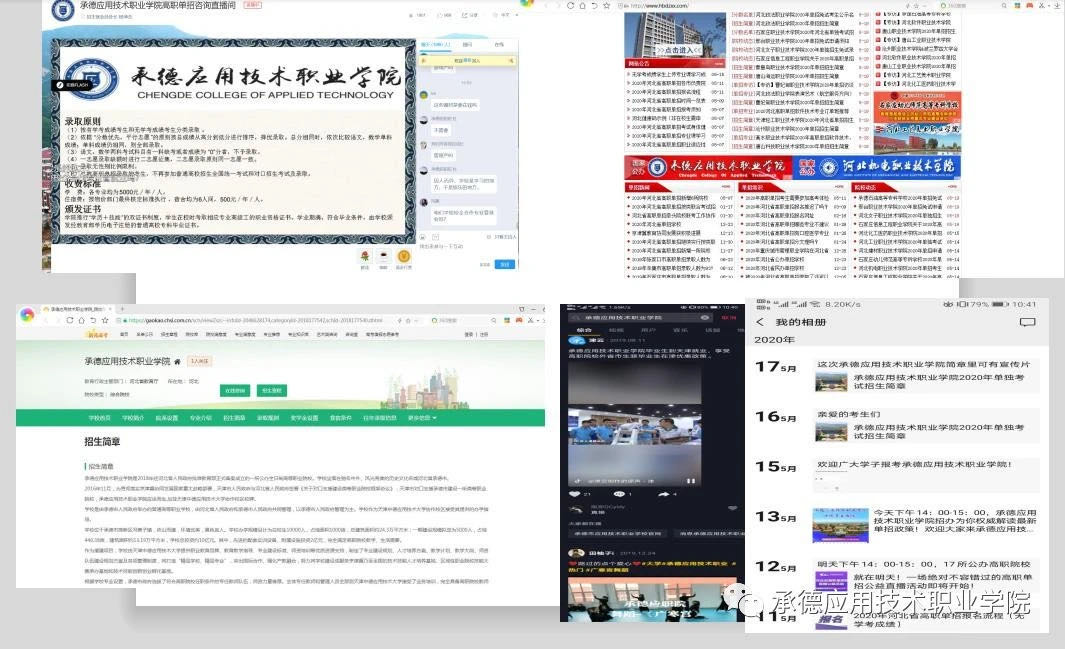Click the green 在线咨询 button
This screenshot has width=1065, height=649.
(x=235, y=391)
